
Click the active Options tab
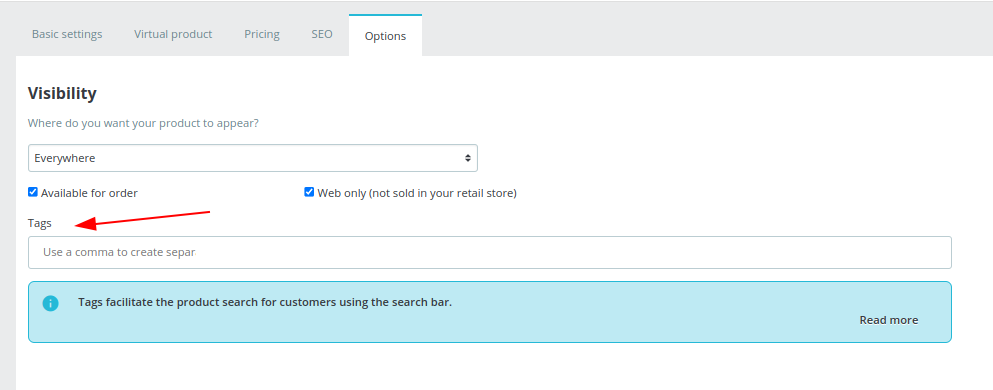[385, 36]
